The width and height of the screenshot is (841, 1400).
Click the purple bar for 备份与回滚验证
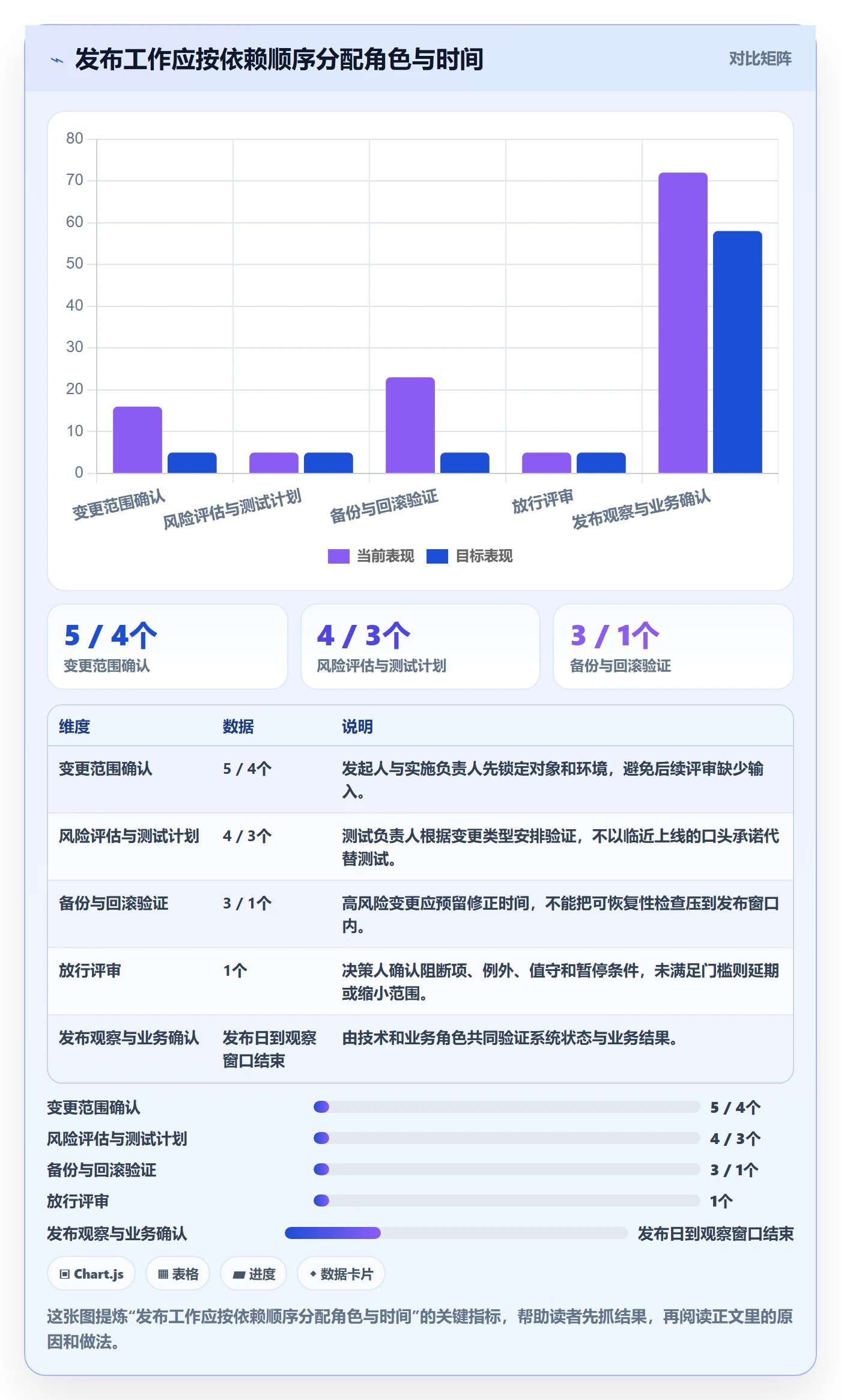coord(410,425)
